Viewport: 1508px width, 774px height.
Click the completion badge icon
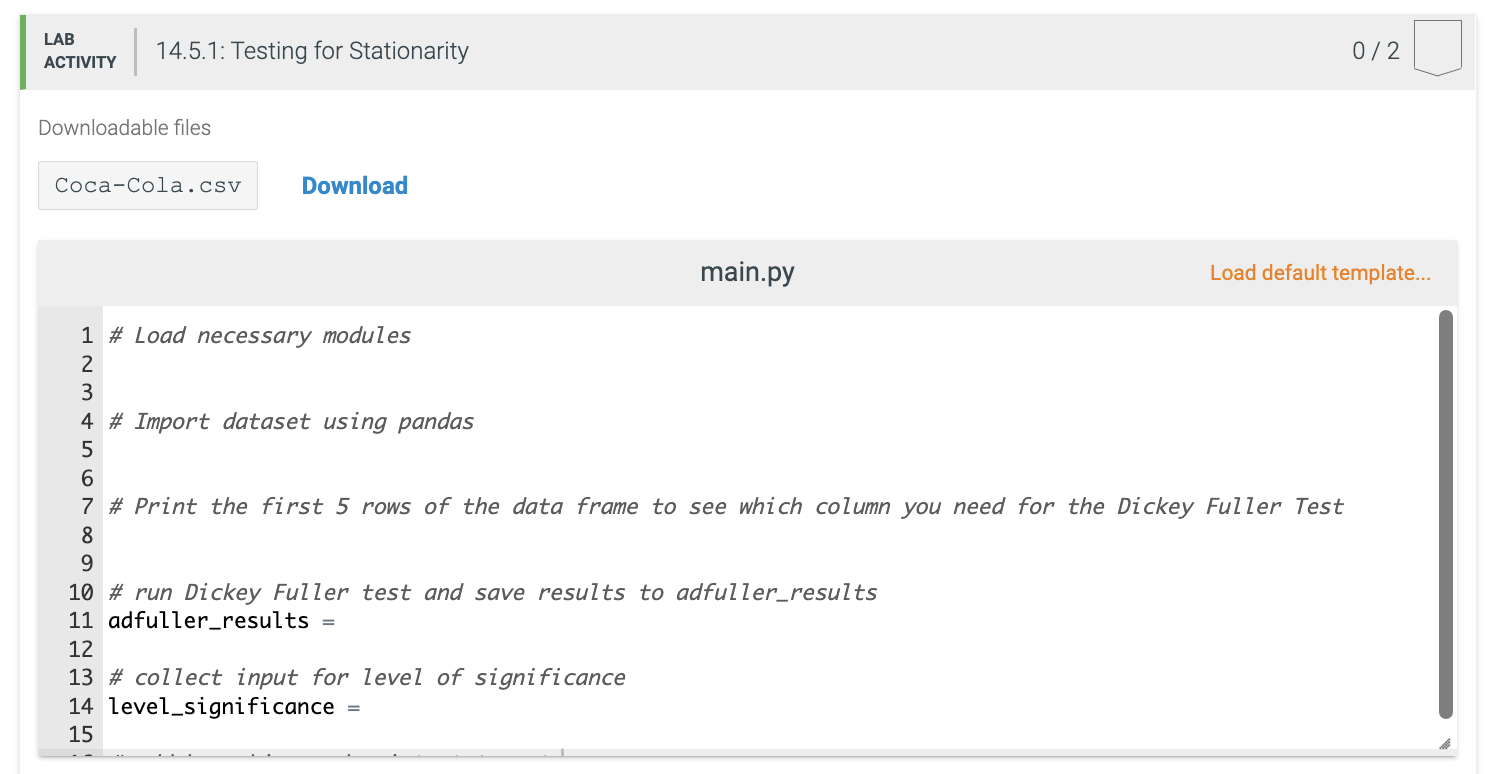click(x=1437, y=47)
